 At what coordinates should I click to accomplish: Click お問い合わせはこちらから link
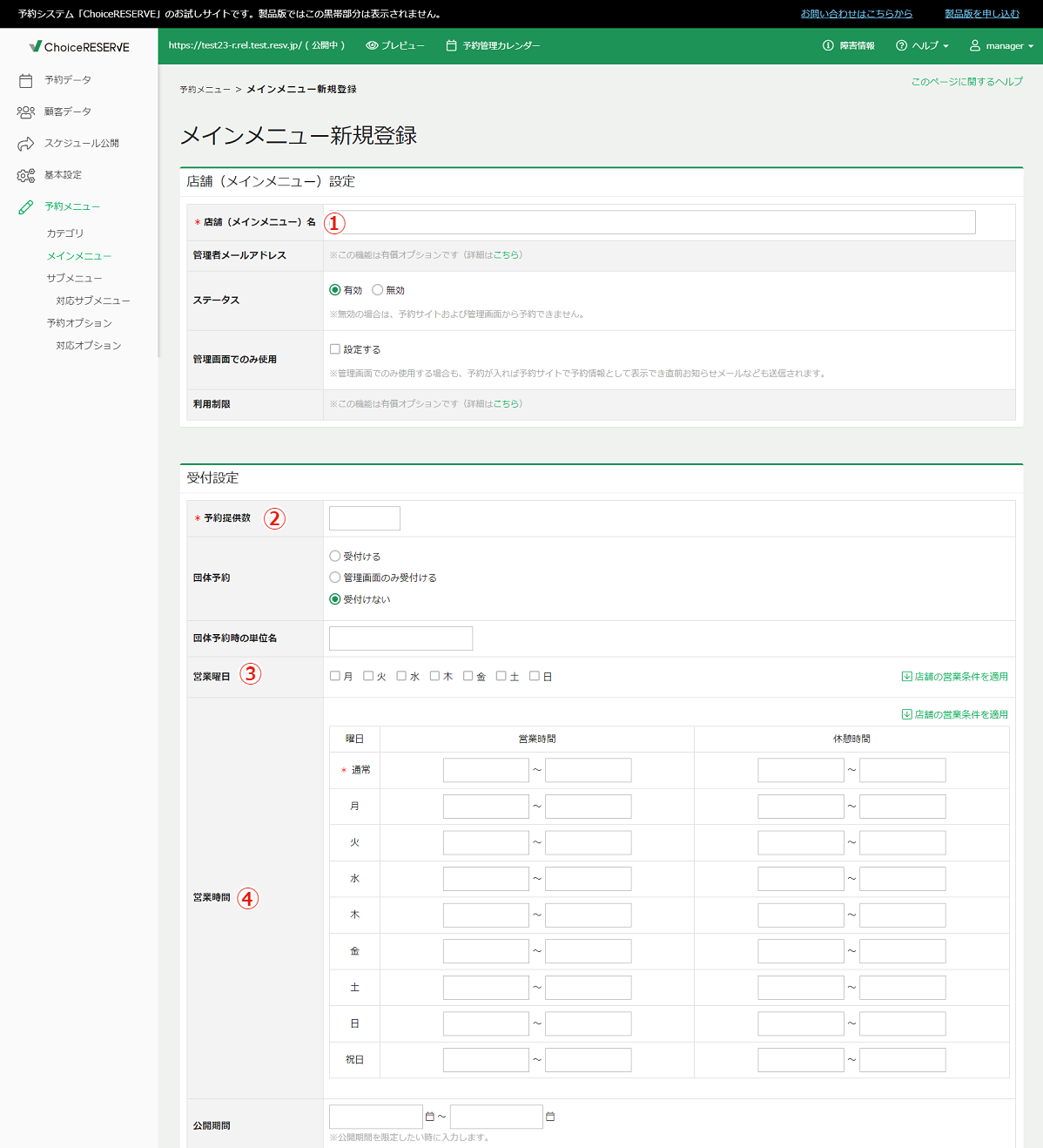pos(857,14)
